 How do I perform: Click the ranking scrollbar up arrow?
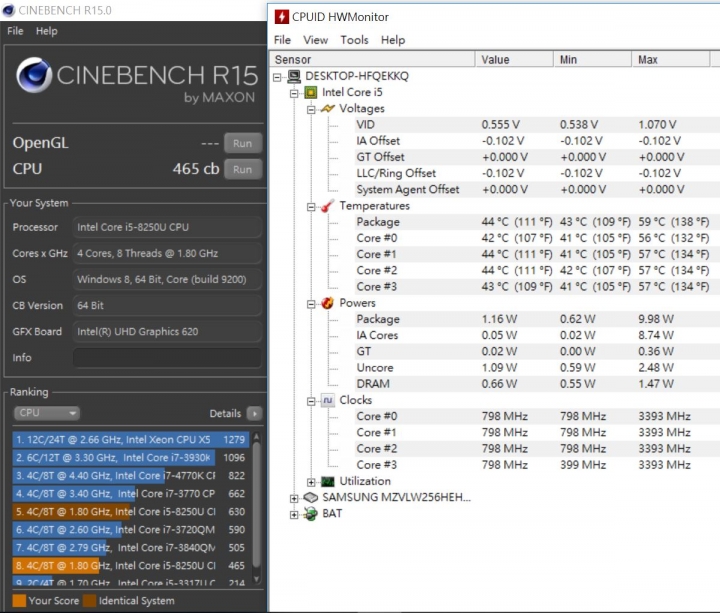click(x=257, y=437)
